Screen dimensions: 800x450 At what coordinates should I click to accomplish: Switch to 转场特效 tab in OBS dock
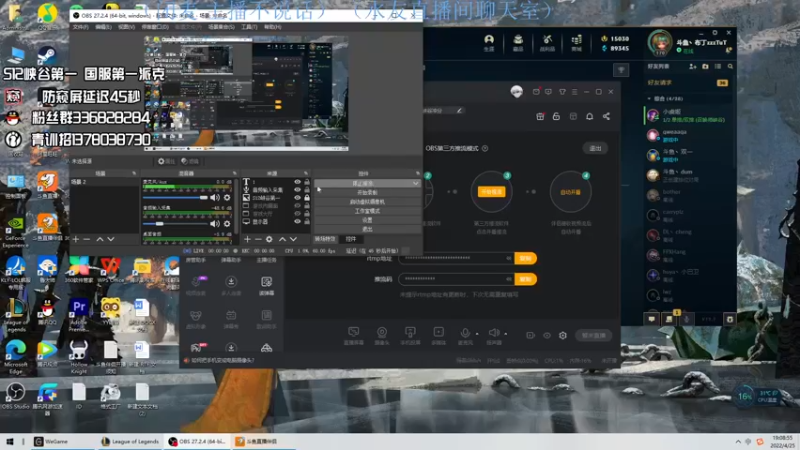325,239
